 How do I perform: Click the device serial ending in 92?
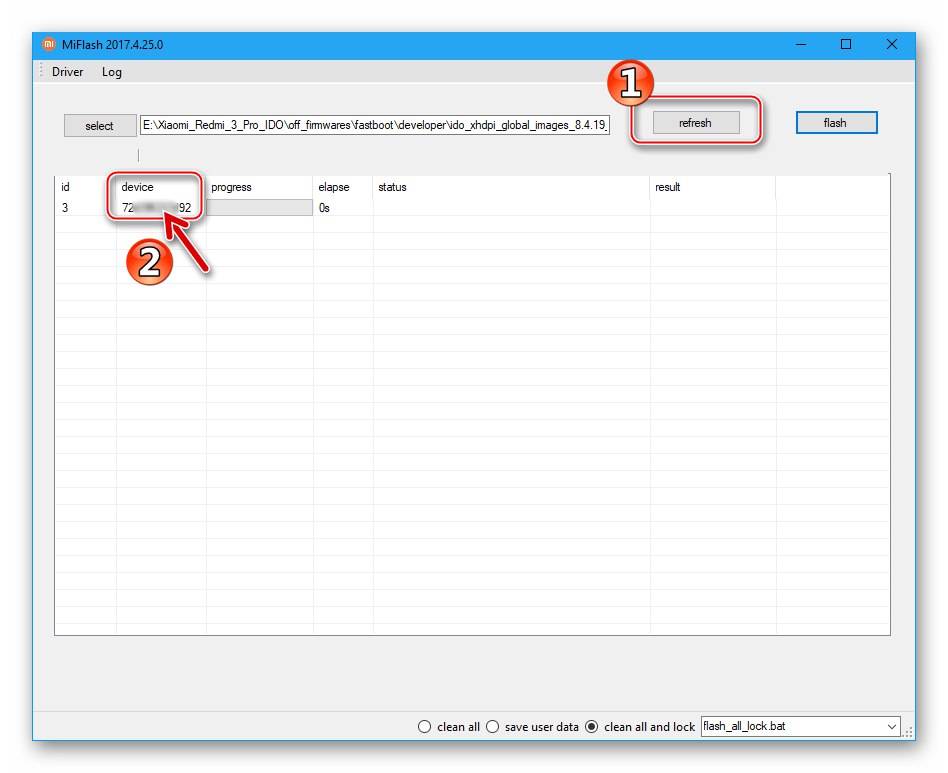157,208
